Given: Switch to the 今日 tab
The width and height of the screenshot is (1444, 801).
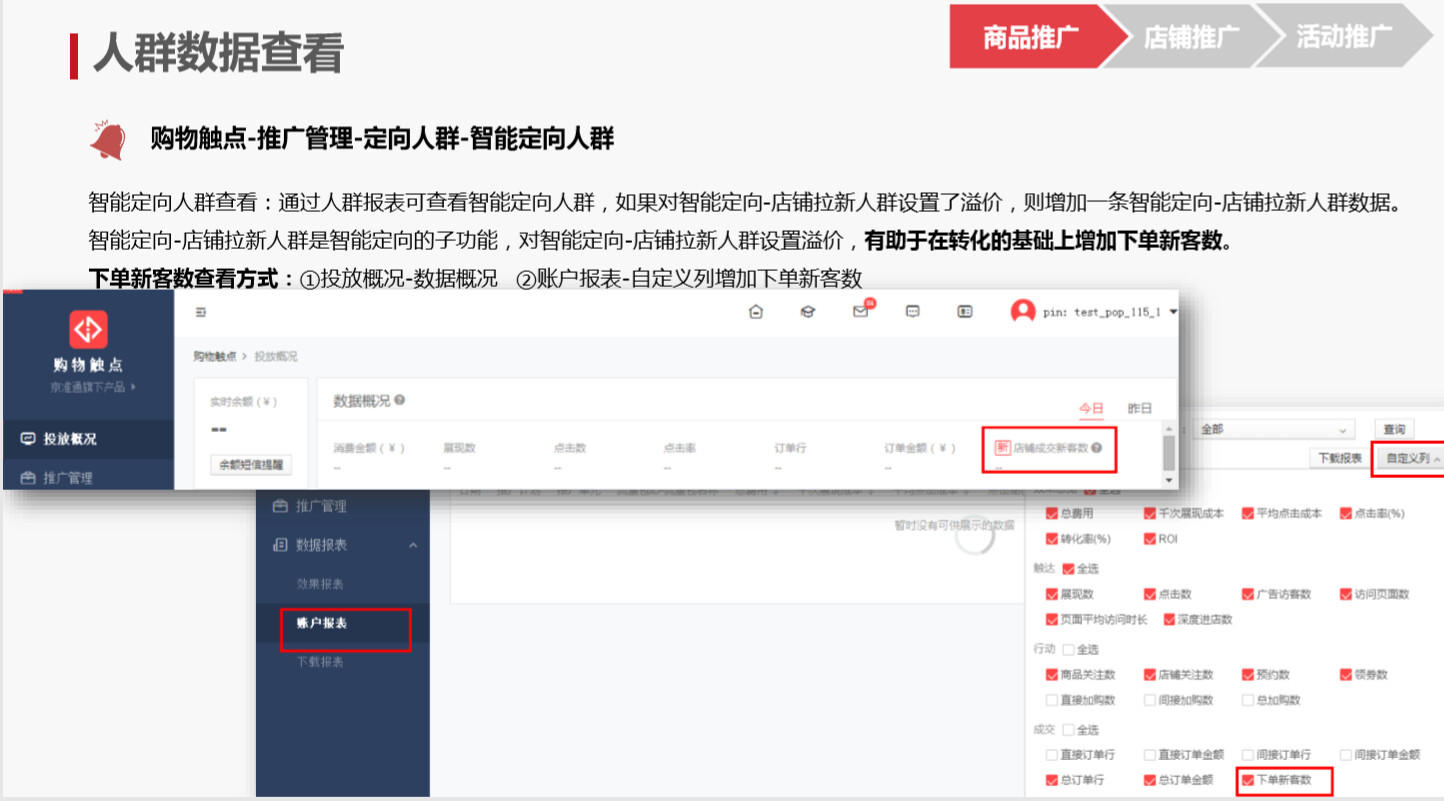Looking at the screenshot, I should [1091, 408].
